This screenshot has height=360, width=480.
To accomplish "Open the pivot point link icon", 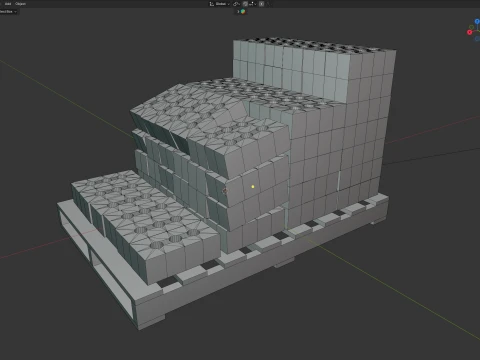I will (x=236, y=4).
